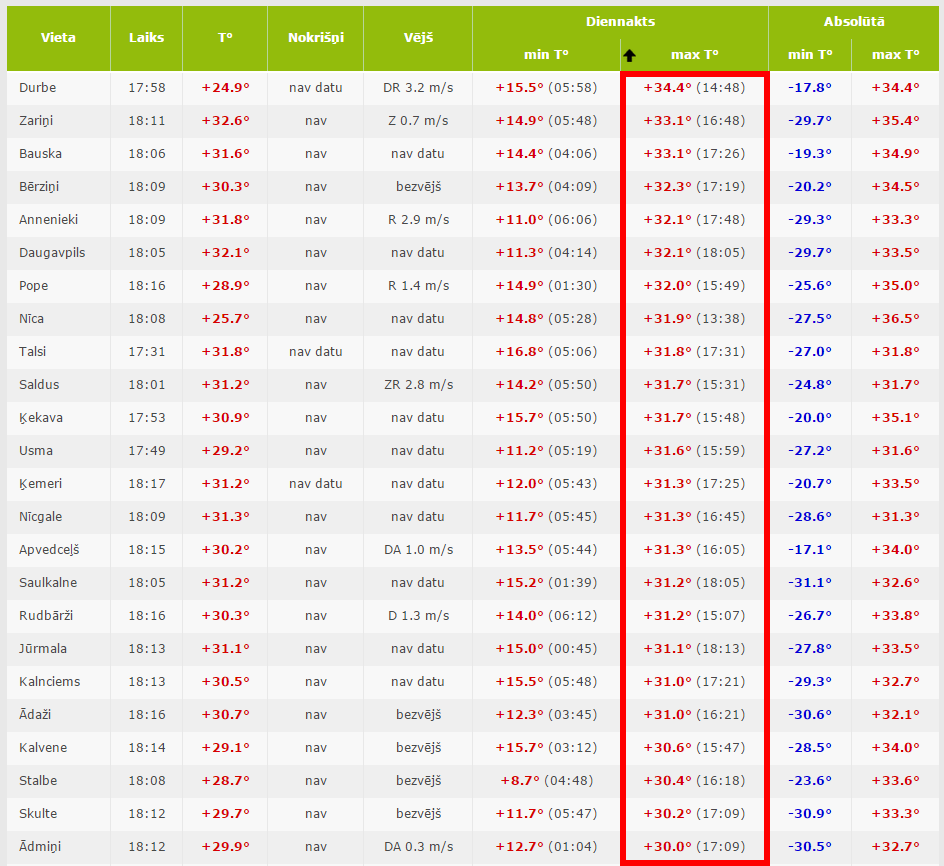The image size is (944, 866).
Task: Select the Ķekava station name
Action: [x=41, y=417]
